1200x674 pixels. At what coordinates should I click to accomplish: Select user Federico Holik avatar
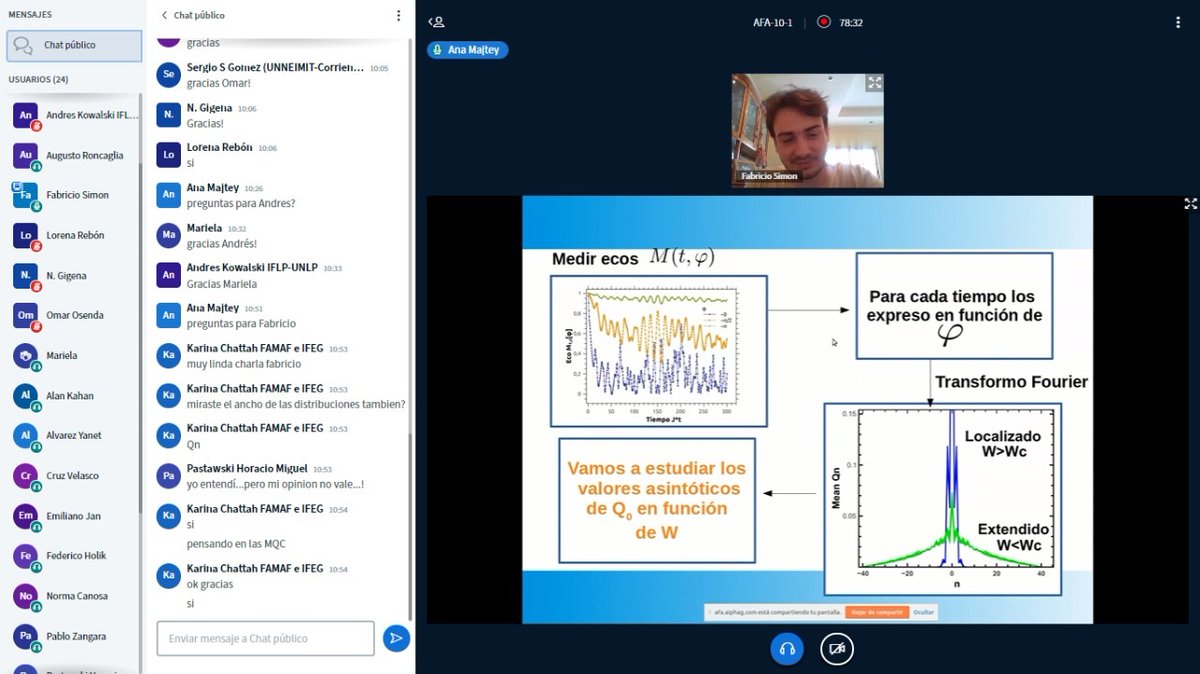click(x=26, y=556)
